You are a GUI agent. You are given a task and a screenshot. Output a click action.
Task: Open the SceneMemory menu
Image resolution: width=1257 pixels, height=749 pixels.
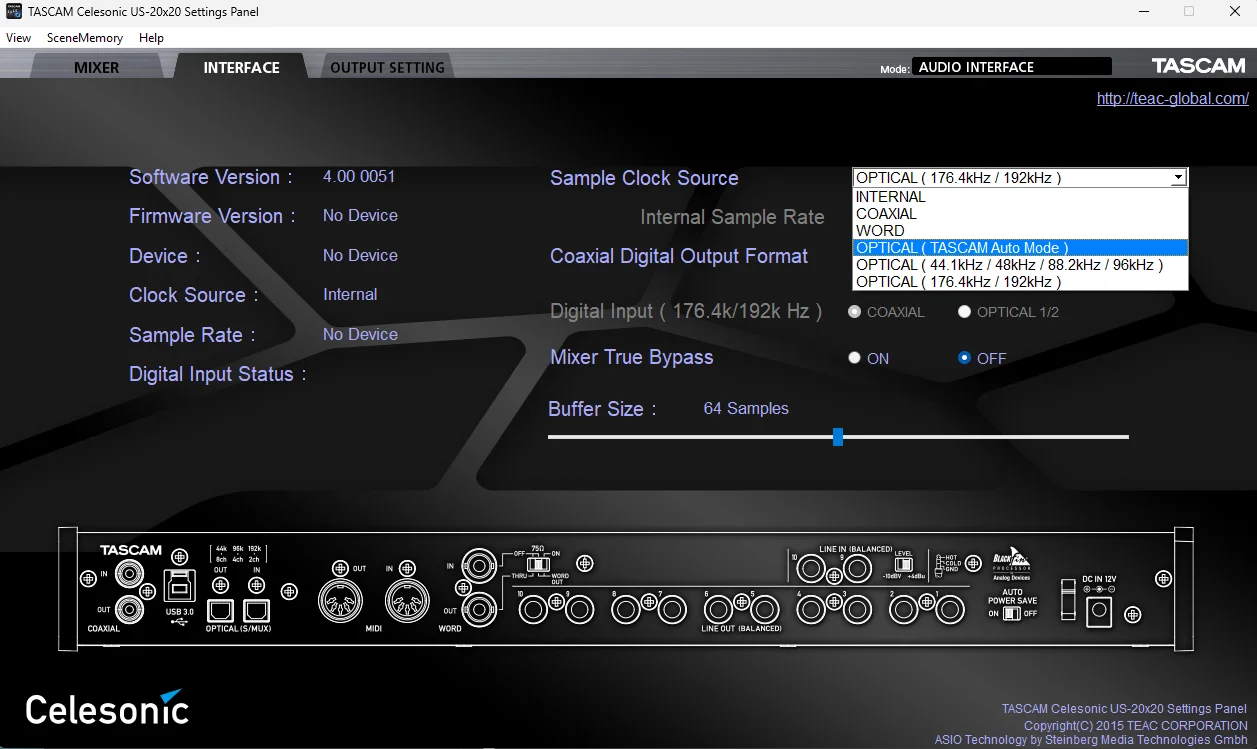coord(85,38)
